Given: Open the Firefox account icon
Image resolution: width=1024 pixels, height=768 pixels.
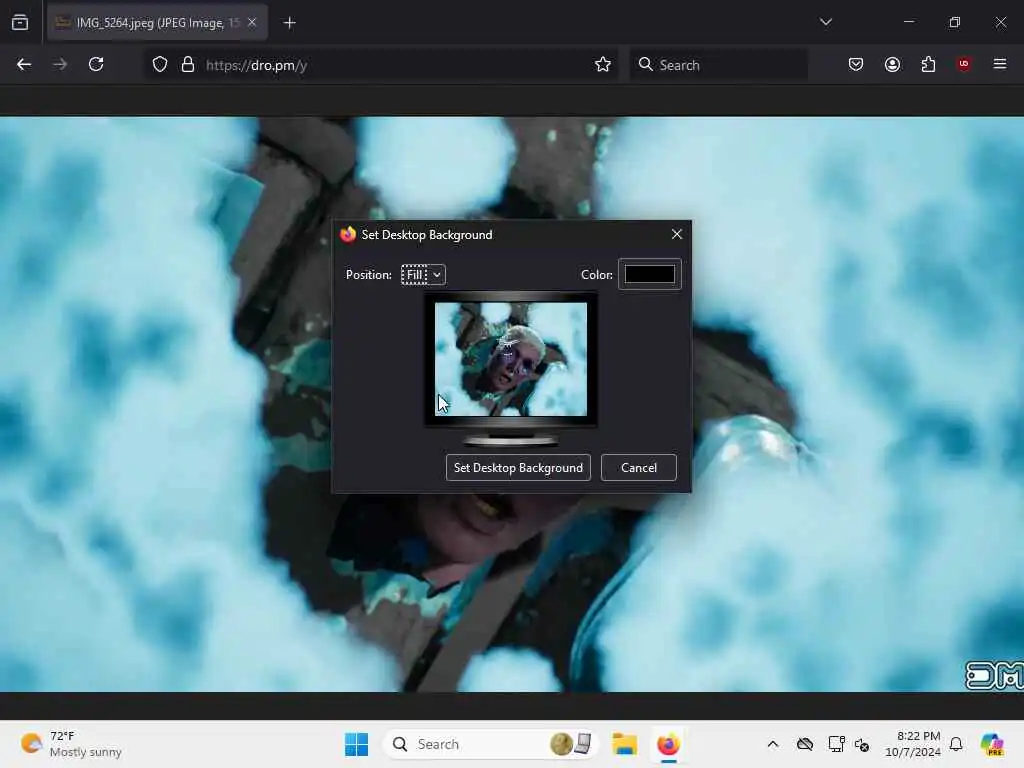Looking at the screenshot, I should 892,64.
